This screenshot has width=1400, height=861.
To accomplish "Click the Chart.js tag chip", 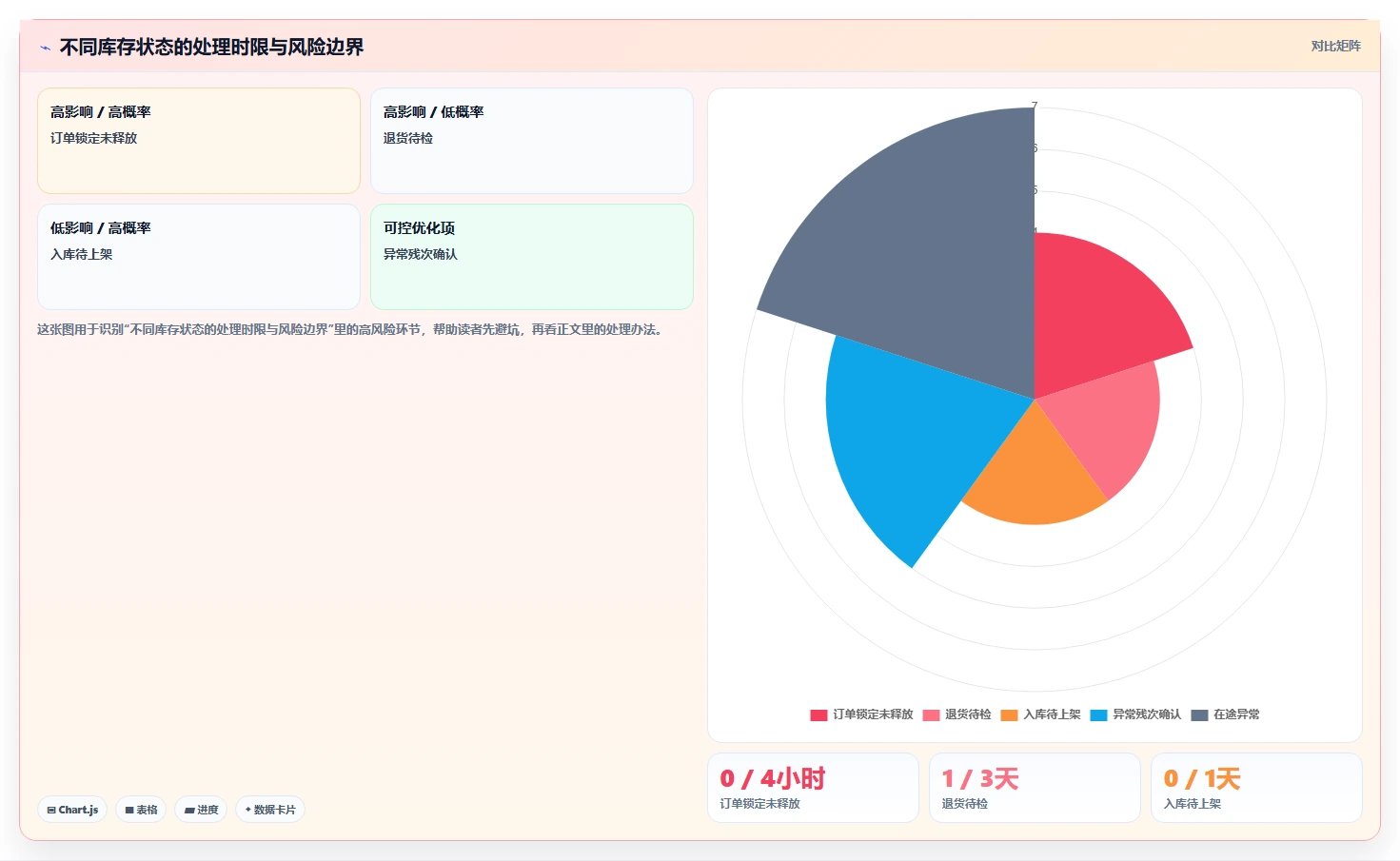I will pyautogui.click(x=72, y=810).
